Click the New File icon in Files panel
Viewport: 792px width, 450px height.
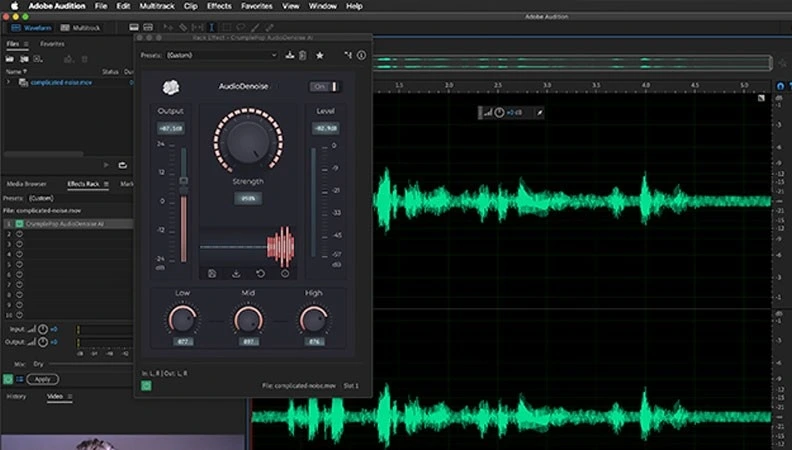pyautogui.click(x=38, y=59)
